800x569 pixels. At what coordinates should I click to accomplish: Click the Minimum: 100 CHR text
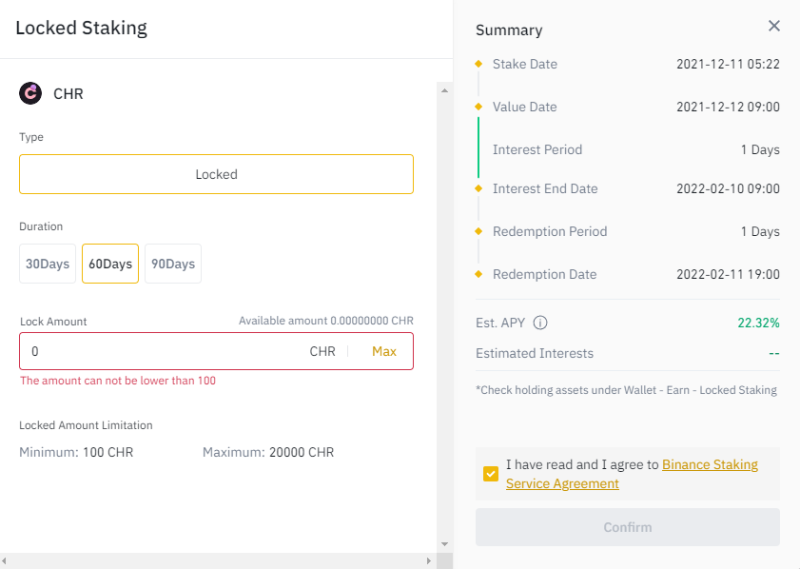[x=76, y=453]
